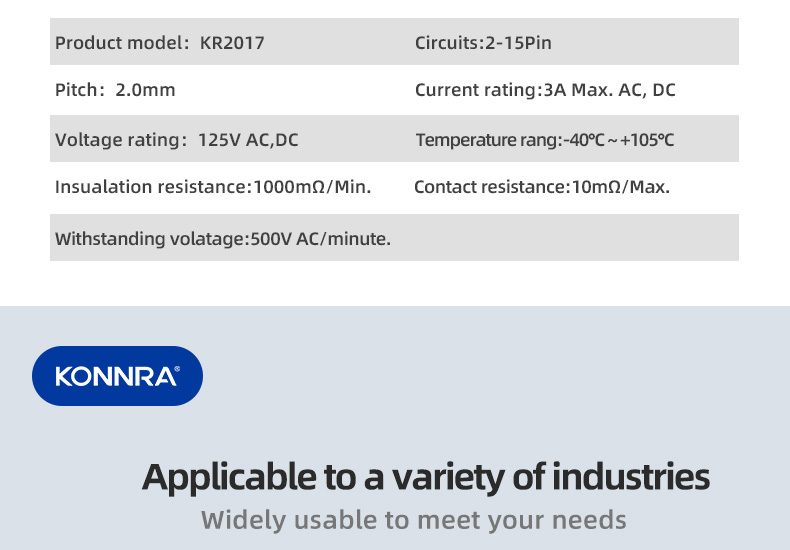Click the 500V AC/minute value

320,239
